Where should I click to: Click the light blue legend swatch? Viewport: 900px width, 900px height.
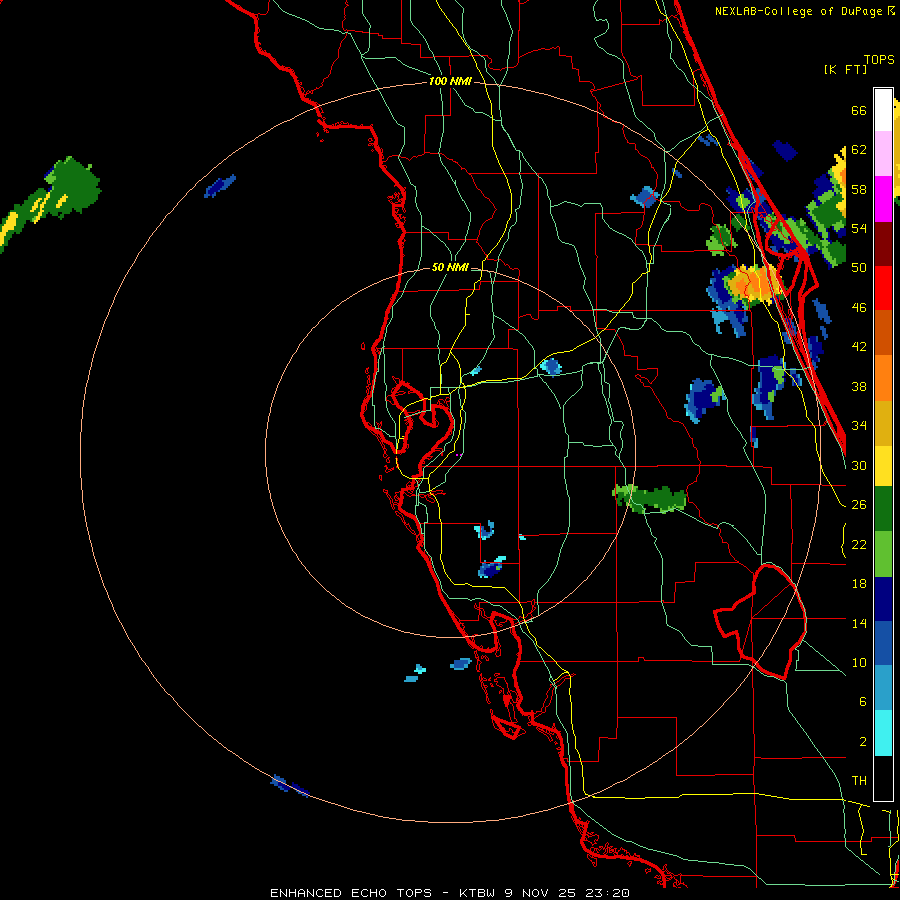tap(883, 688)
